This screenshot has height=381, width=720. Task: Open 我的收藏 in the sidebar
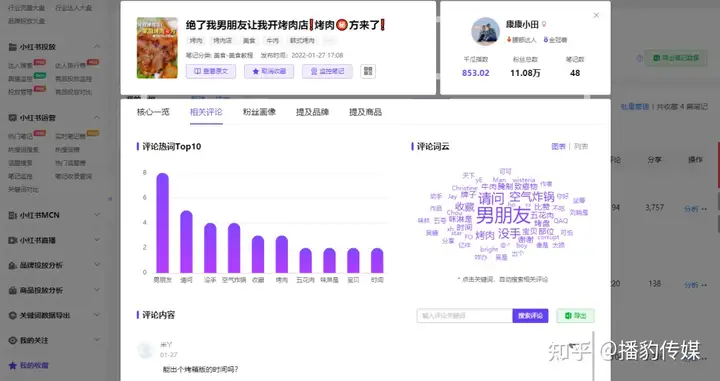34,366
